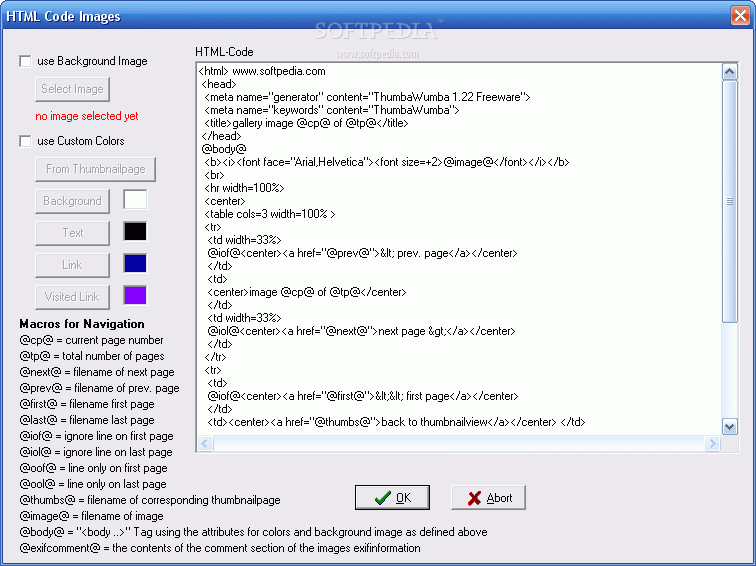This screenshot has width=756, height=566.
Task: Click the vertical scrollbar down arrow
Action: pyautogui.click(x=729, y=427)
